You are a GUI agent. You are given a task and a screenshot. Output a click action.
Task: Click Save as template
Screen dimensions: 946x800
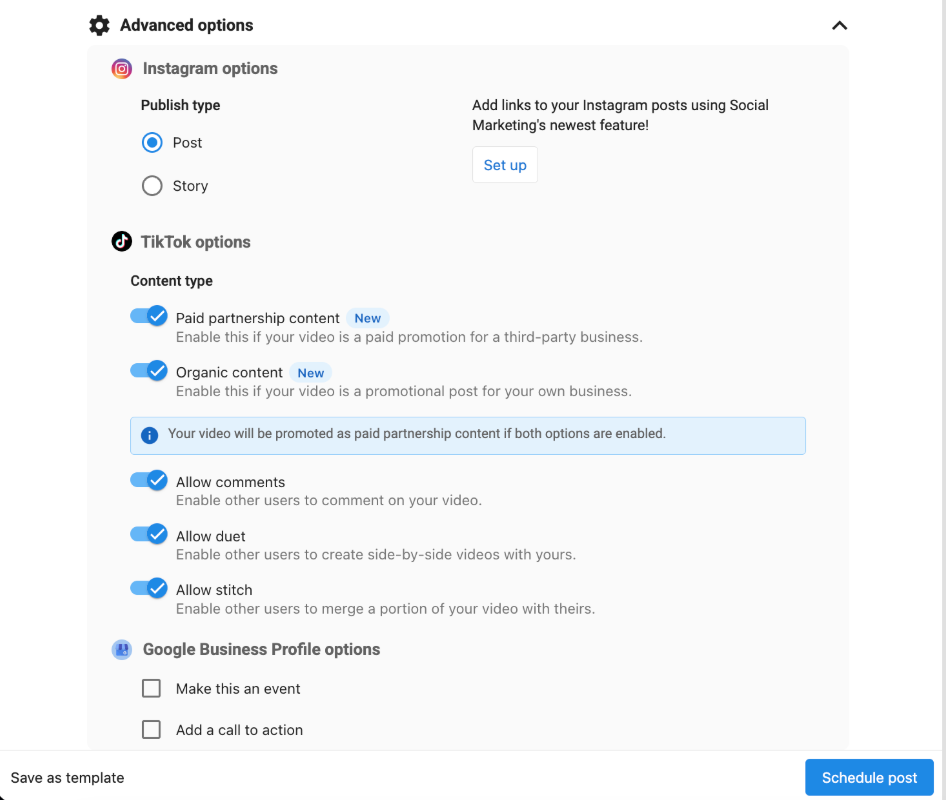[x=68, y=778]
